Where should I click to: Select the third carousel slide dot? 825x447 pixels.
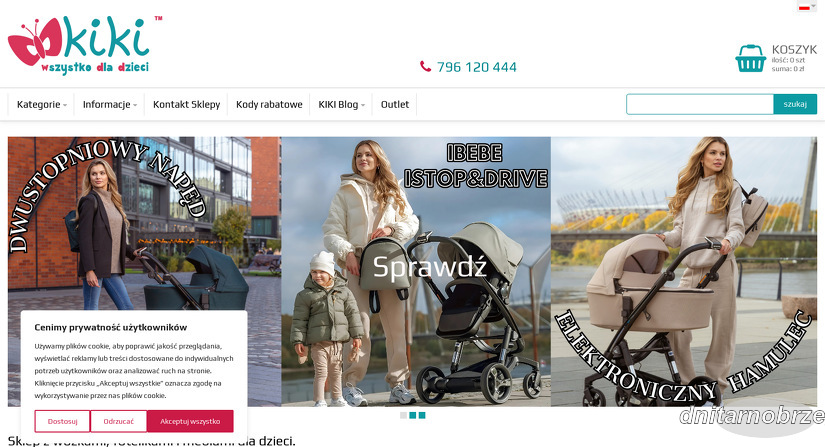(x=422, y=415)
